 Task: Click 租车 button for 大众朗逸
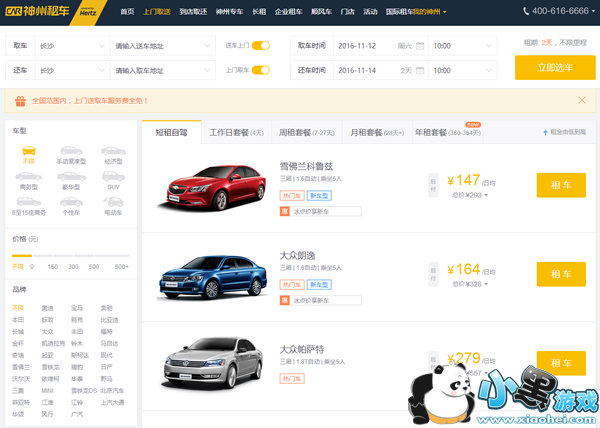(x=561, y=274)
